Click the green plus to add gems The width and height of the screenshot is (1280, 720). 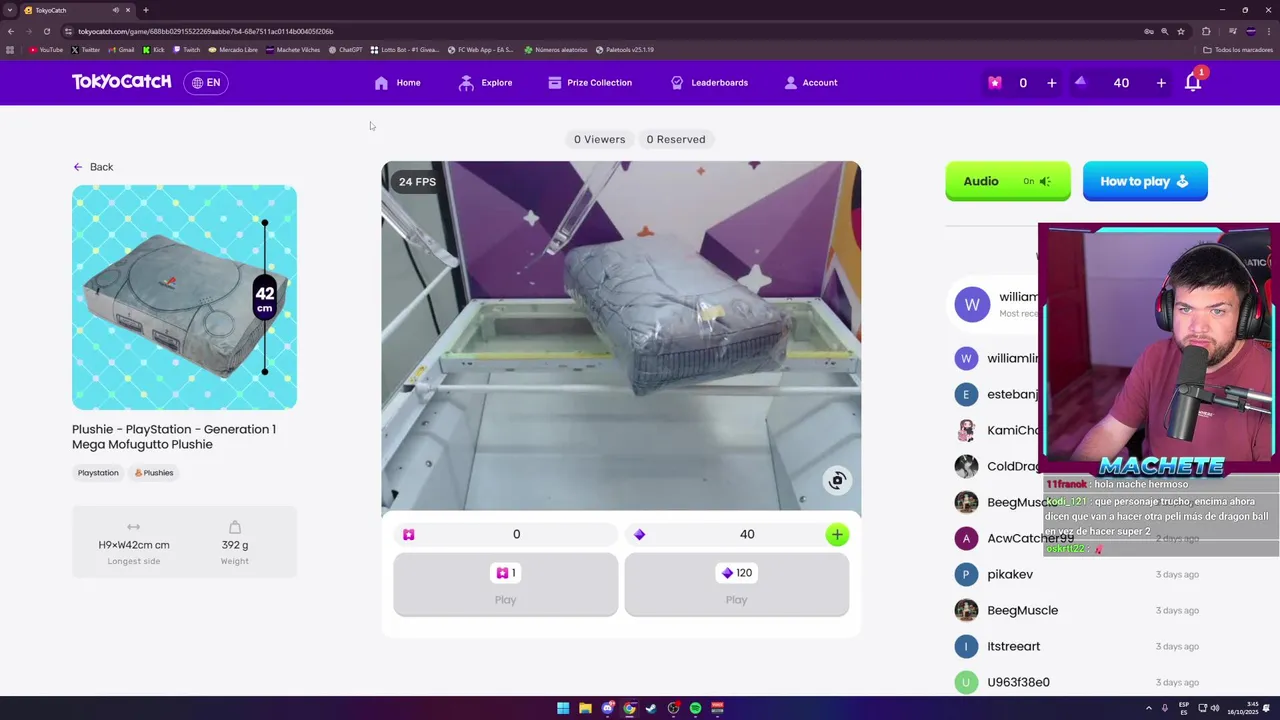[x=837, y=535]
